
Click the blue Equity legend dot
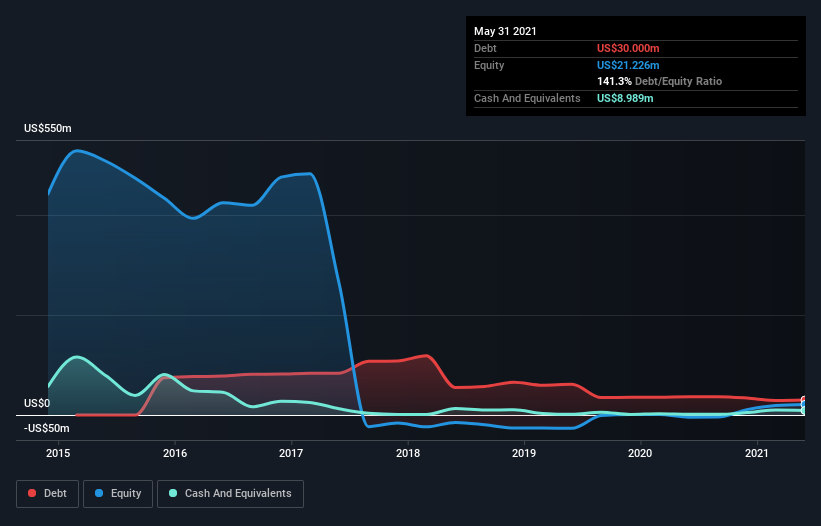pyautogui.click(x=99, y=493)
